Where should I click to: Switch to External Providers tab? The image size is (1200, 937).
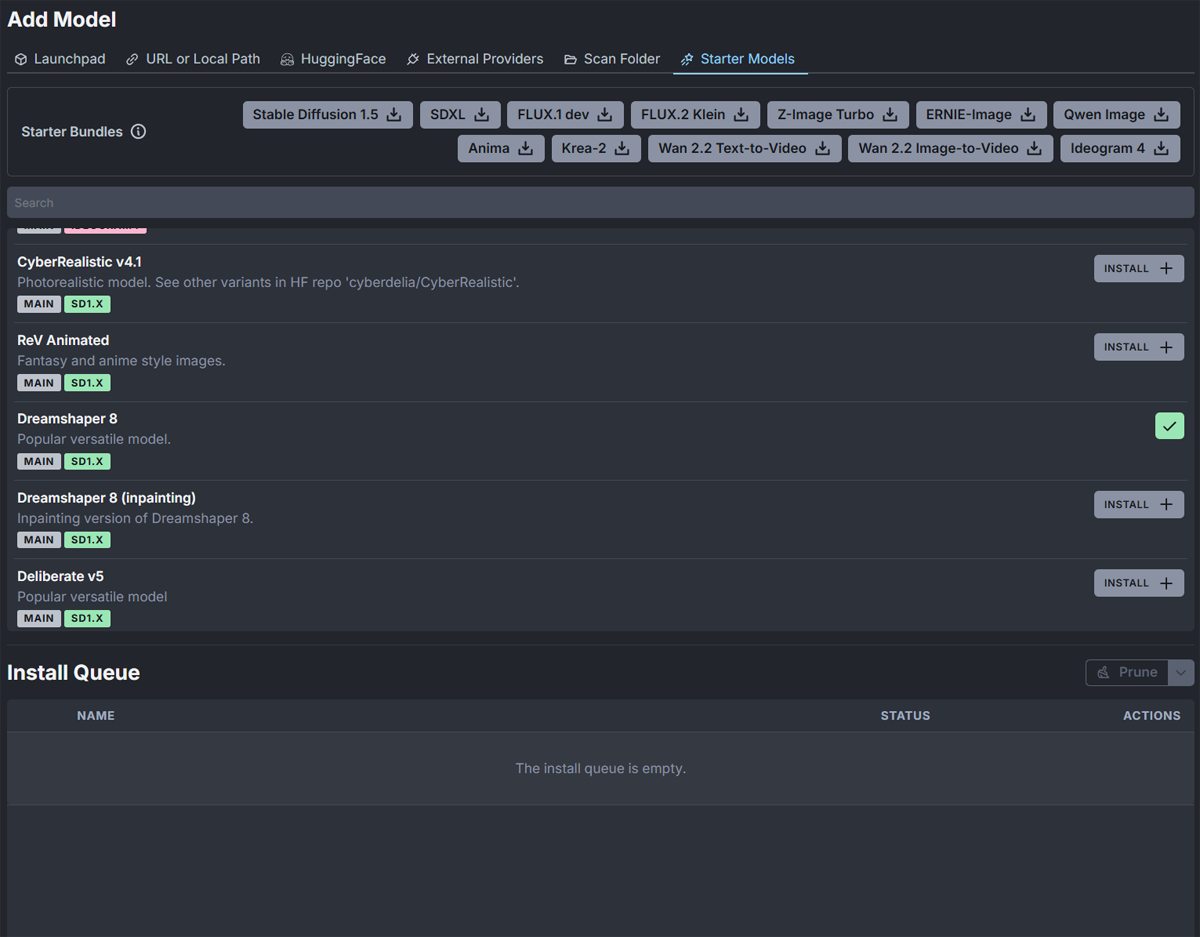[x=474, y=59]
